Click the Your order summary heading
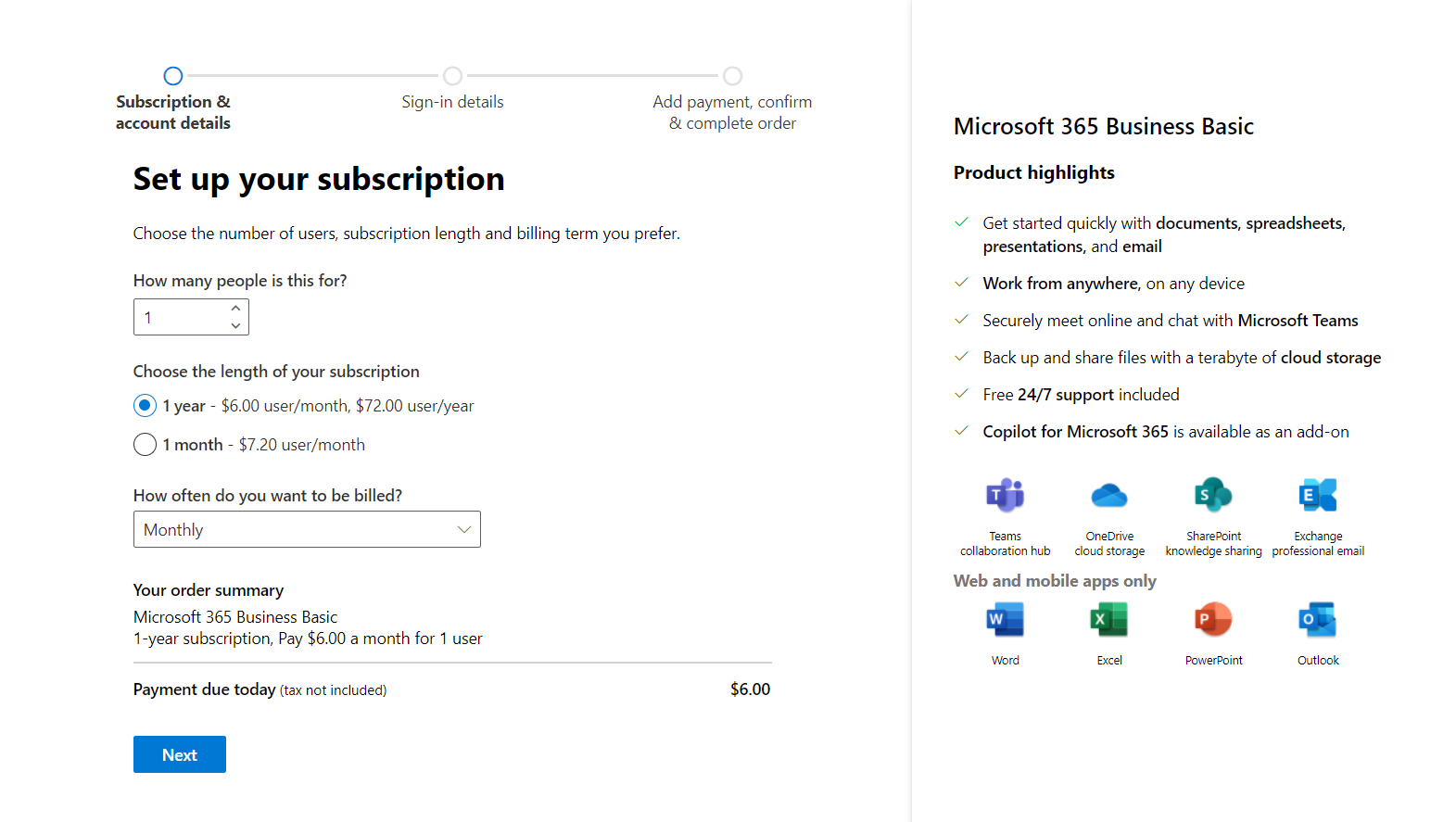Image resolution: width=1456 pixels, height=822 pixels. point(209,590)
